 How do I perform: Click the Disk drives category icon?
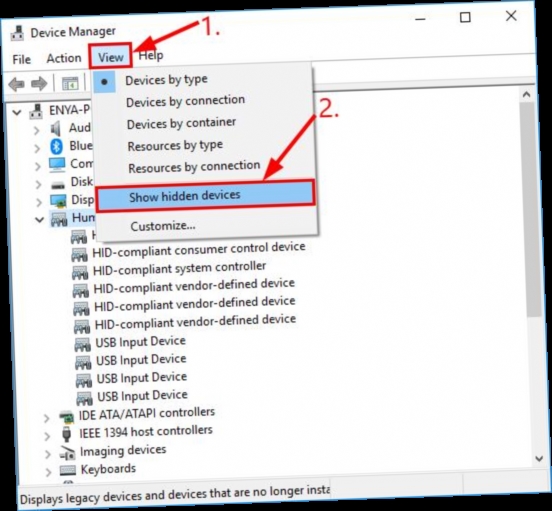click(x=58, y=184)
